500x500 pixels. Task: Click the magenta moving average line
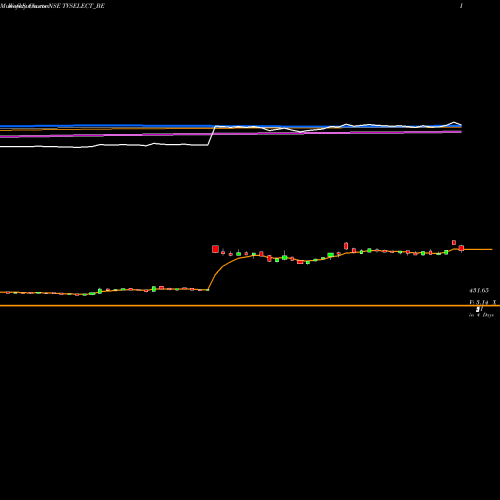(231, 134)
